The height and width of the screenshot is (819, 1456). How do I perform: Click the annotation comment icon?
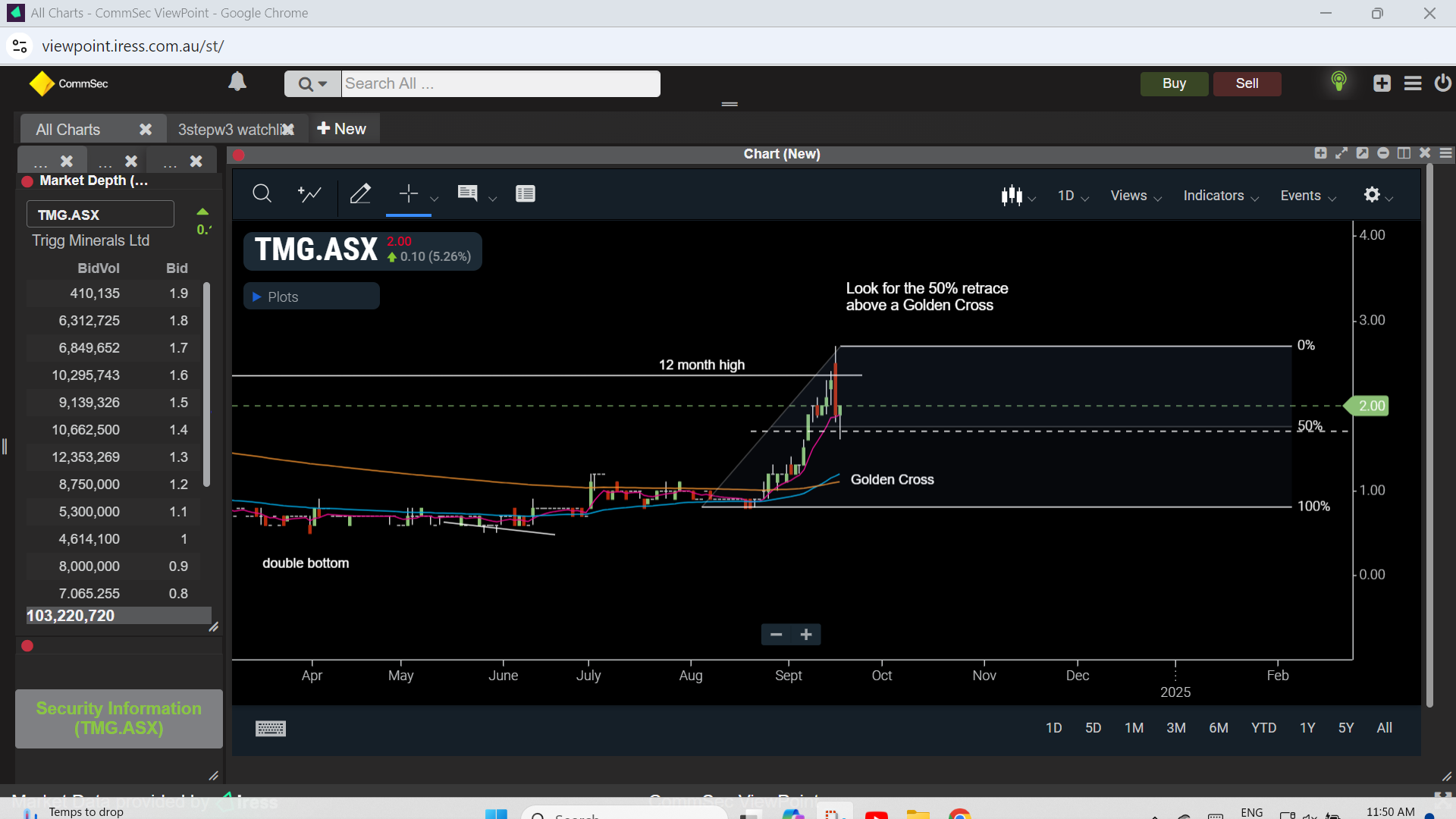point(467,194)
